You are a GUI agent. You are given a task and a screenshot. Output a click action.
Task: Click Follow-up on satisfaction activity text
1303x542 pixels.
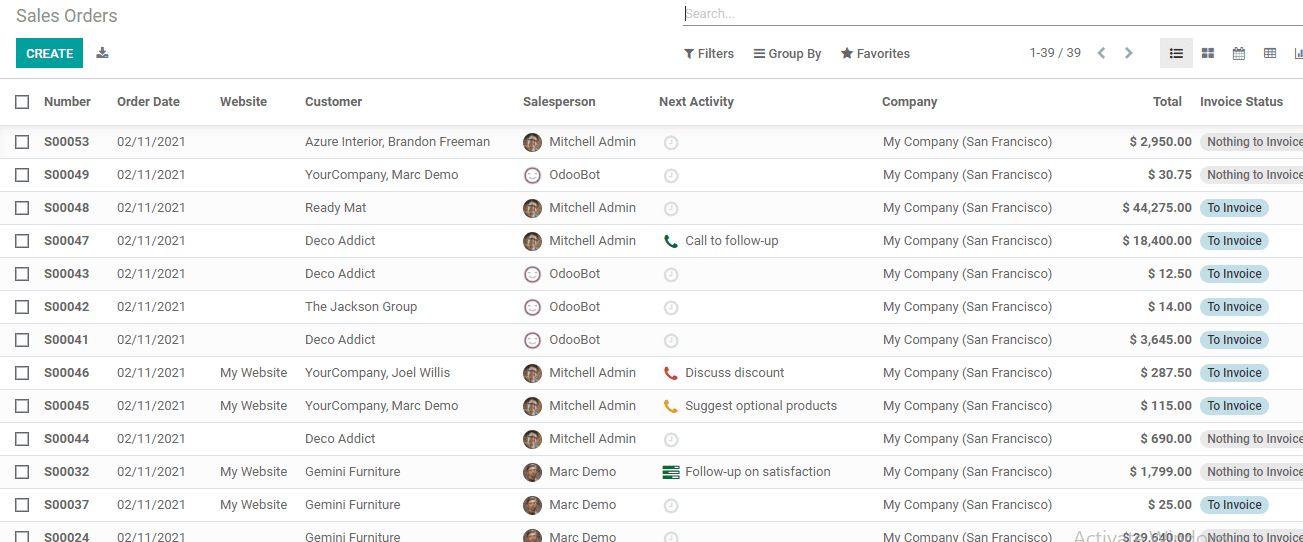pos(758,472)
